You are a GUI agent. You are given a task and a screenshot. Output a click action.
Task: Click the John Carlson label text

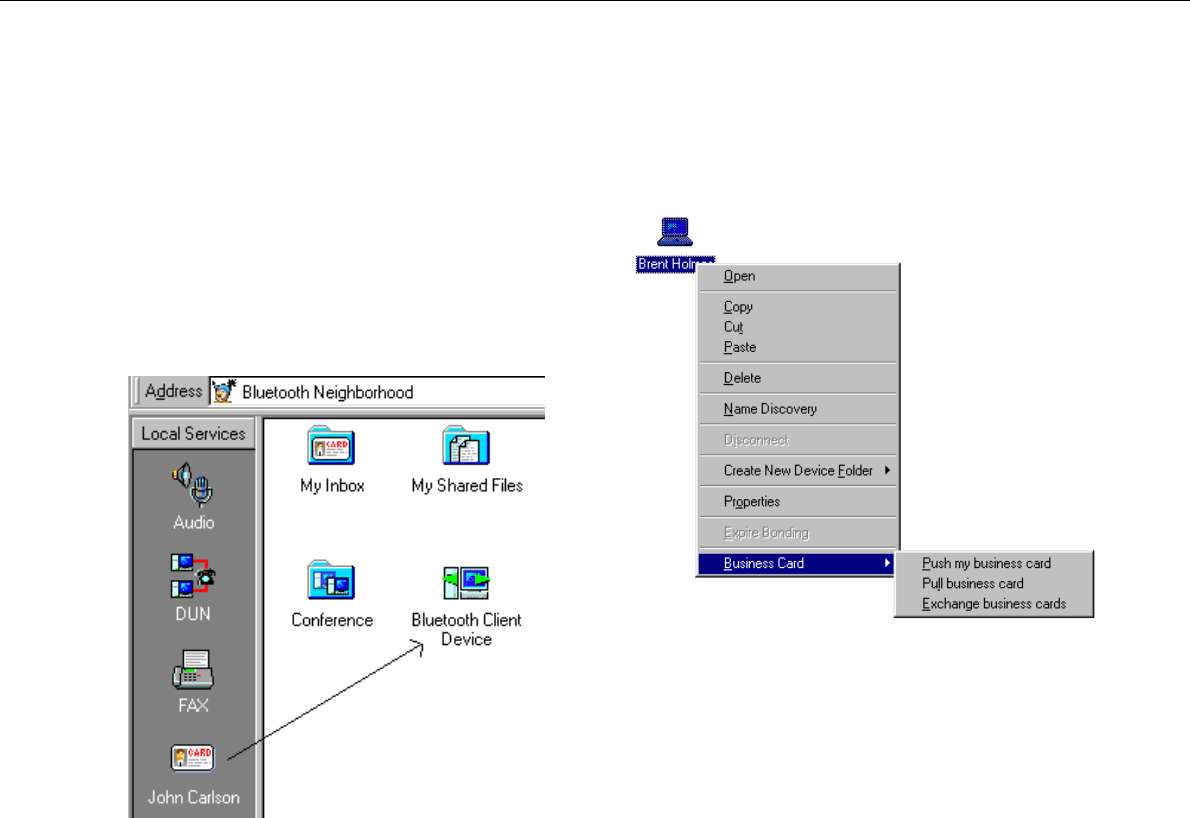(193, 798)
